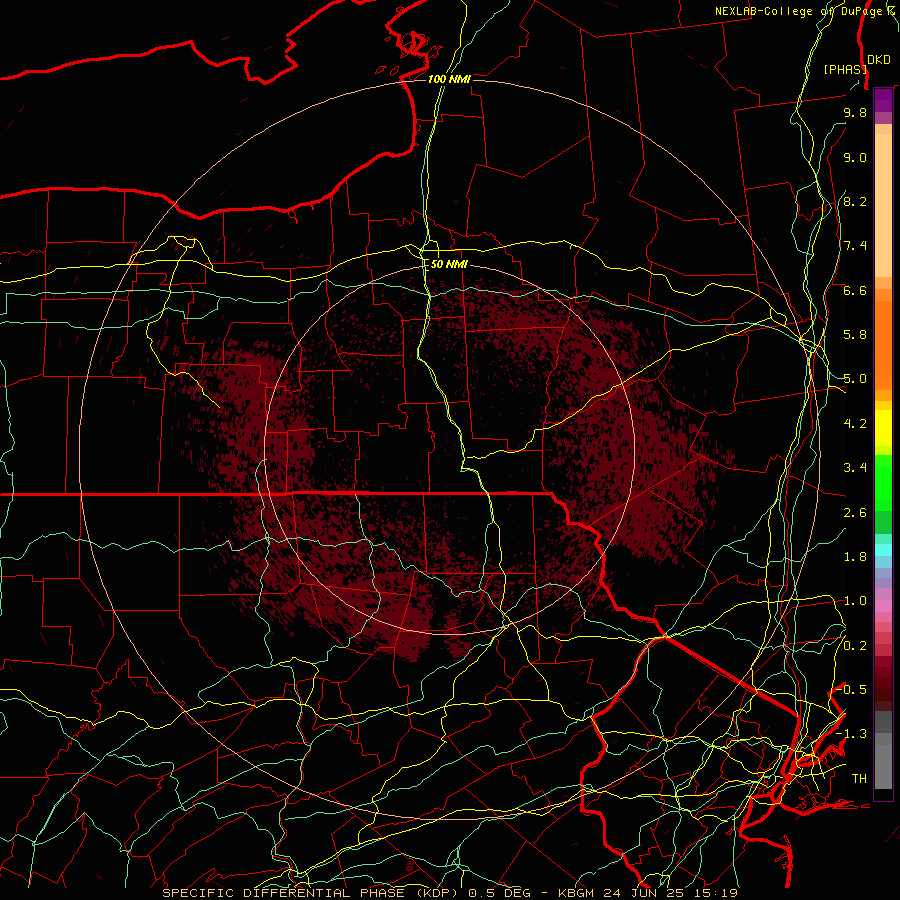
Task: Click the 4.2 scale value
Action: click(x=855, y=424)
